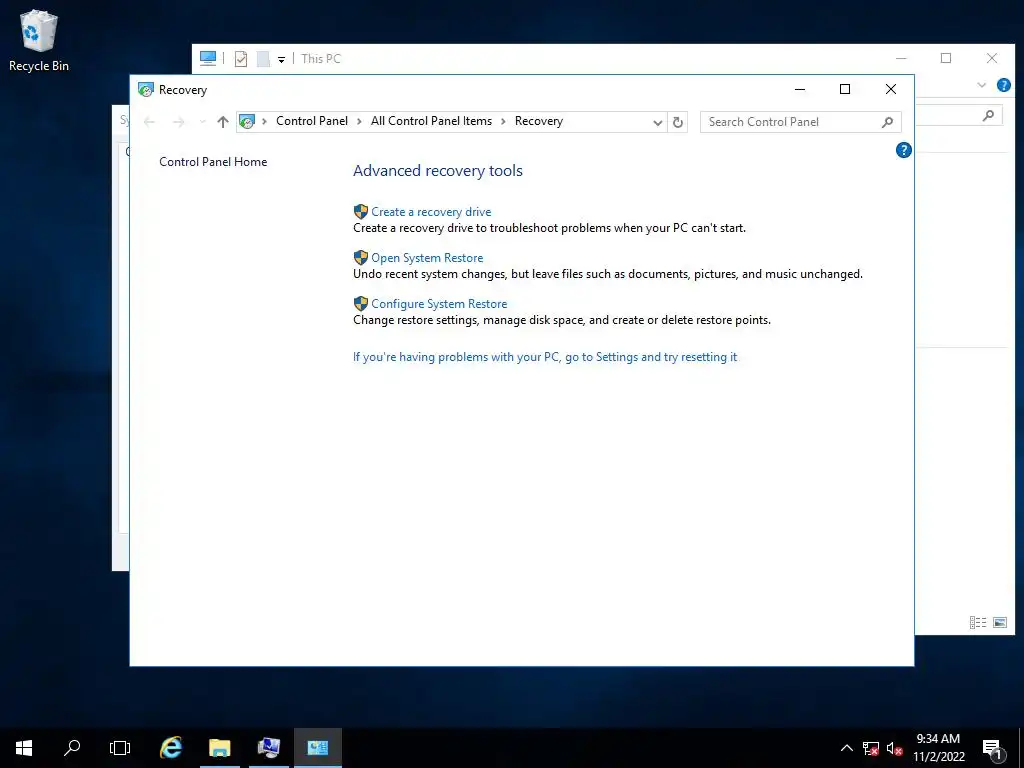This screenshot has height=768, width=1024.
Task: Switch This PC to details view icon
Action: 978,622
